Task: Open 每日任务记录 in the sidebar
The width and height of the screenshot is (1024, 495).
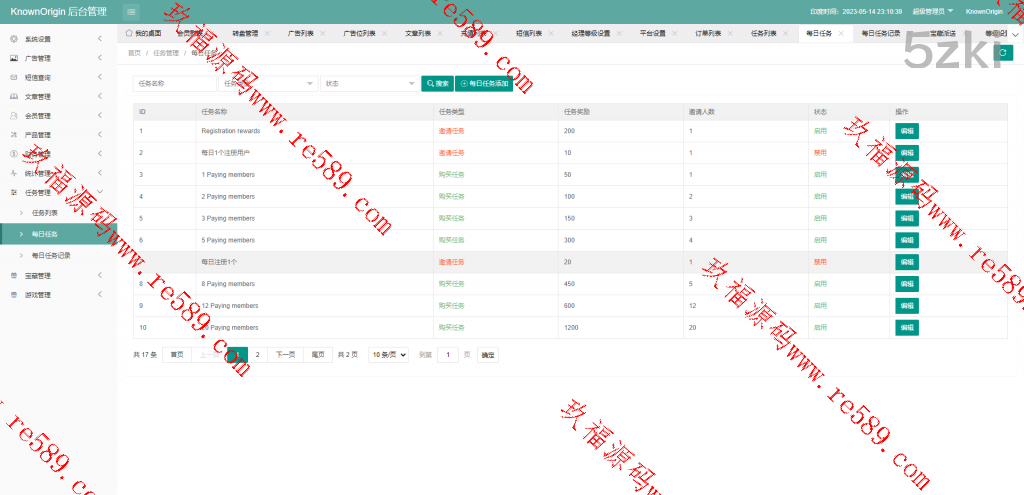Action: click(x=51, y=255)
